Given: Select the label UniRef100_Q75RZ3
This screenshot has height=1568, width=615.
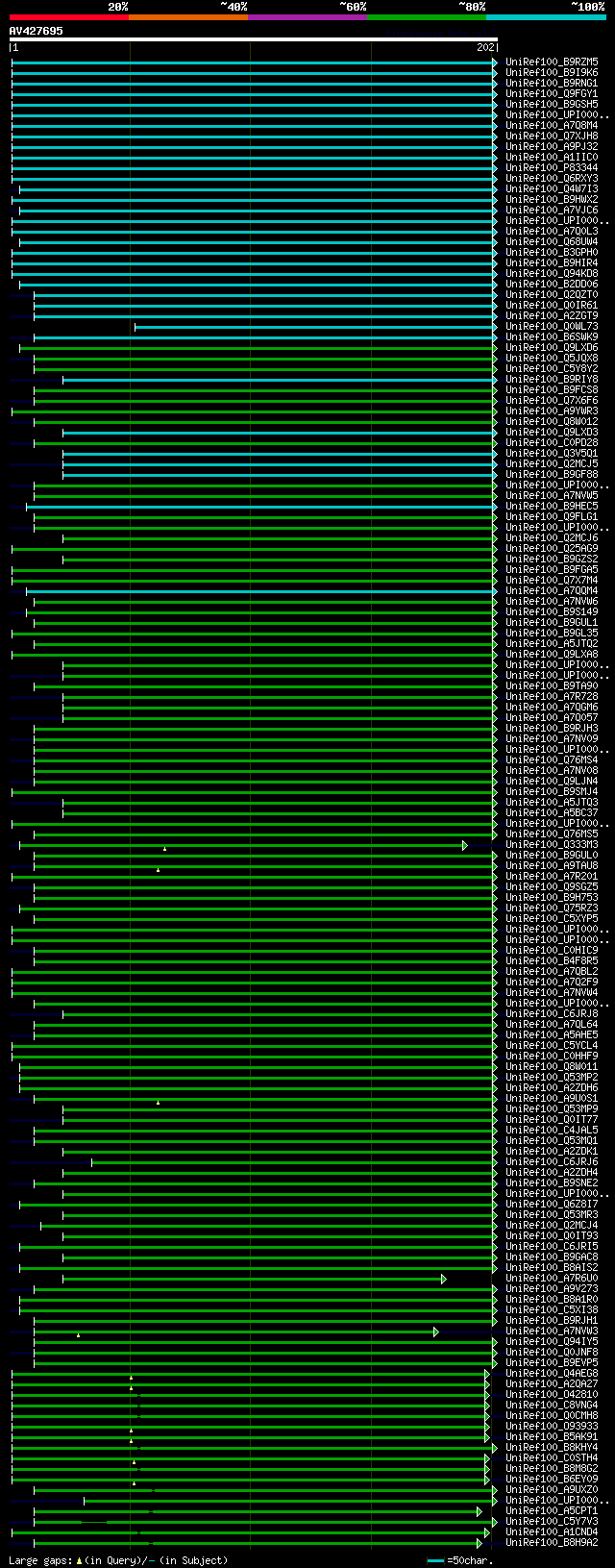Looking at the screenshot, I should [552, 908].
